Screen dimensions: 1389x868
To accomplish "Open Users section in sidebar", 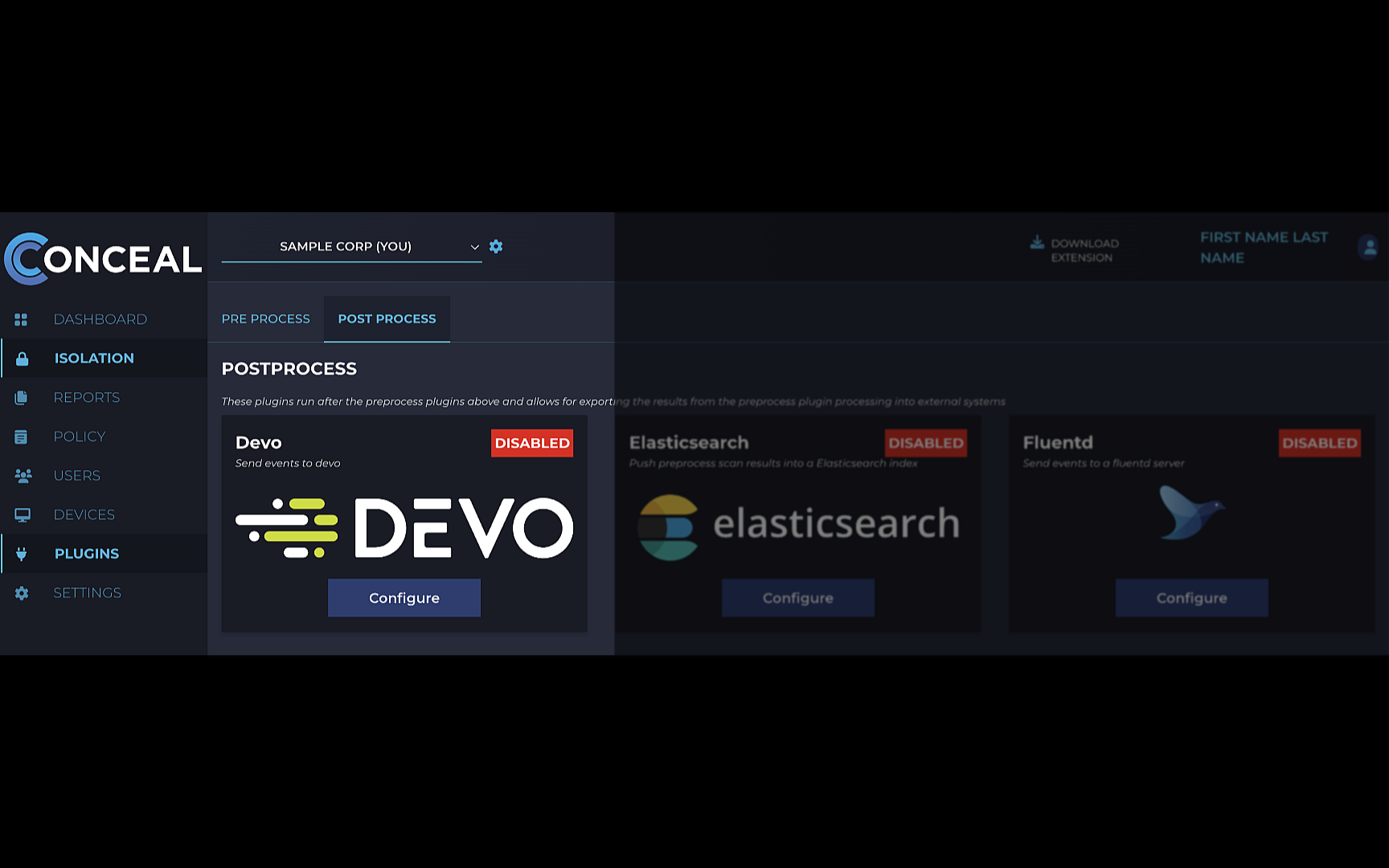I will 77,476.
